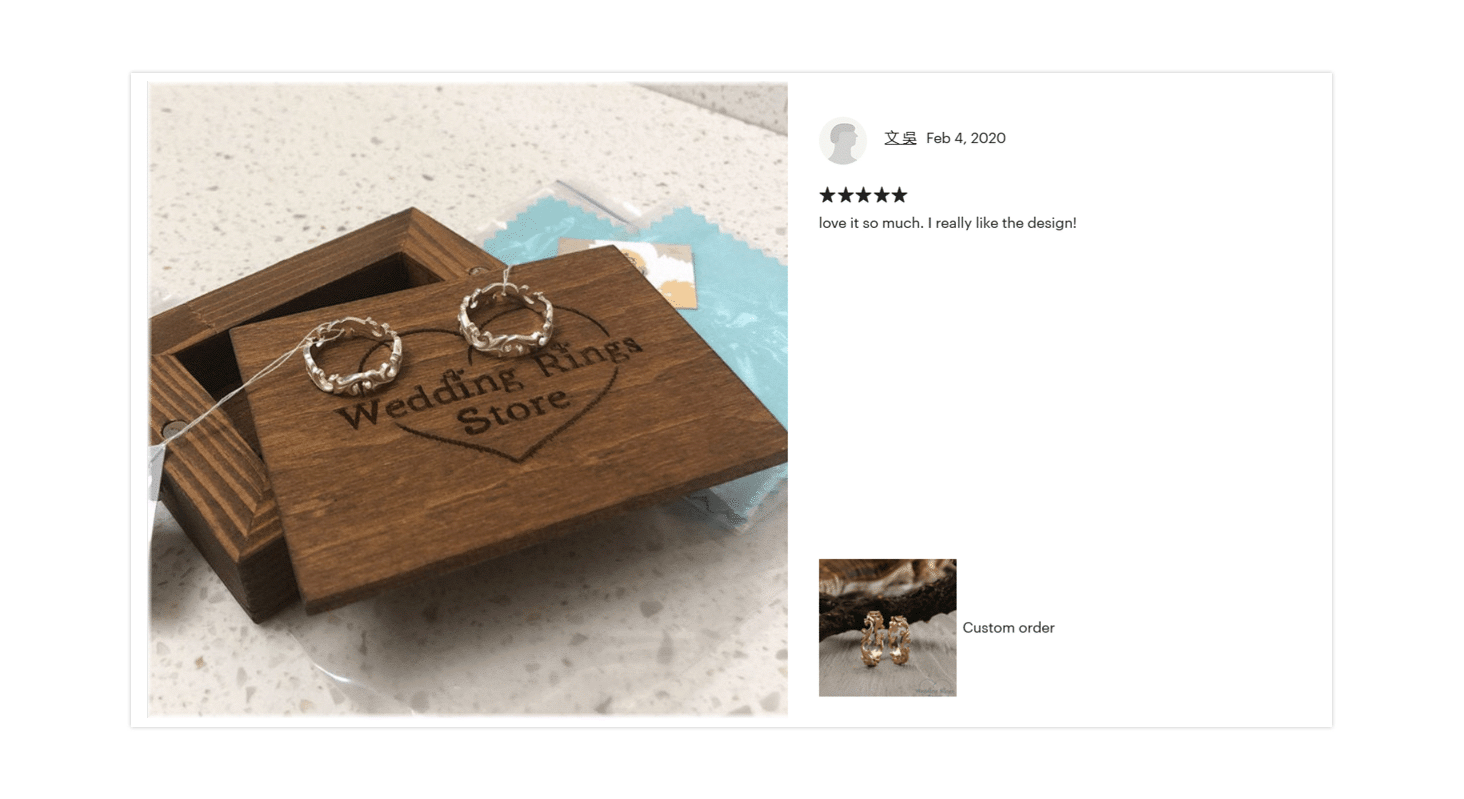Image resolution: width=1464 pixels, height=799 pixels.
Task: Click the third rating star
Action: 863,195
